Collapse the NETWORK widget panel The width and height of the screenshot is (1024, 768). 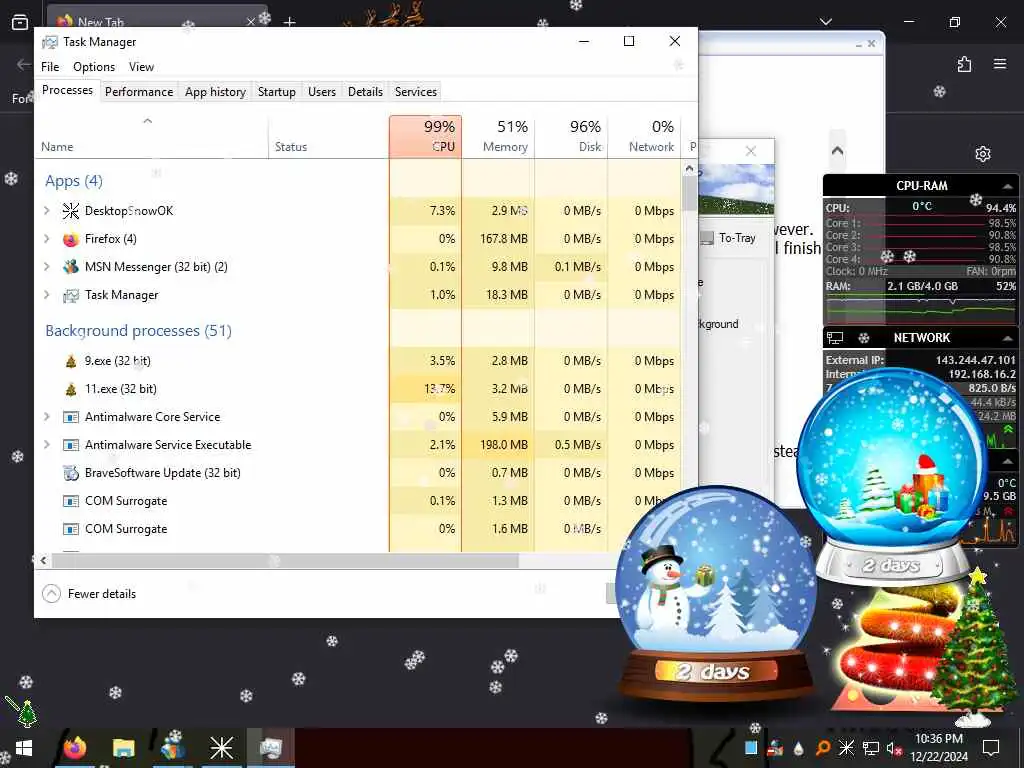tap(1008, 338)
